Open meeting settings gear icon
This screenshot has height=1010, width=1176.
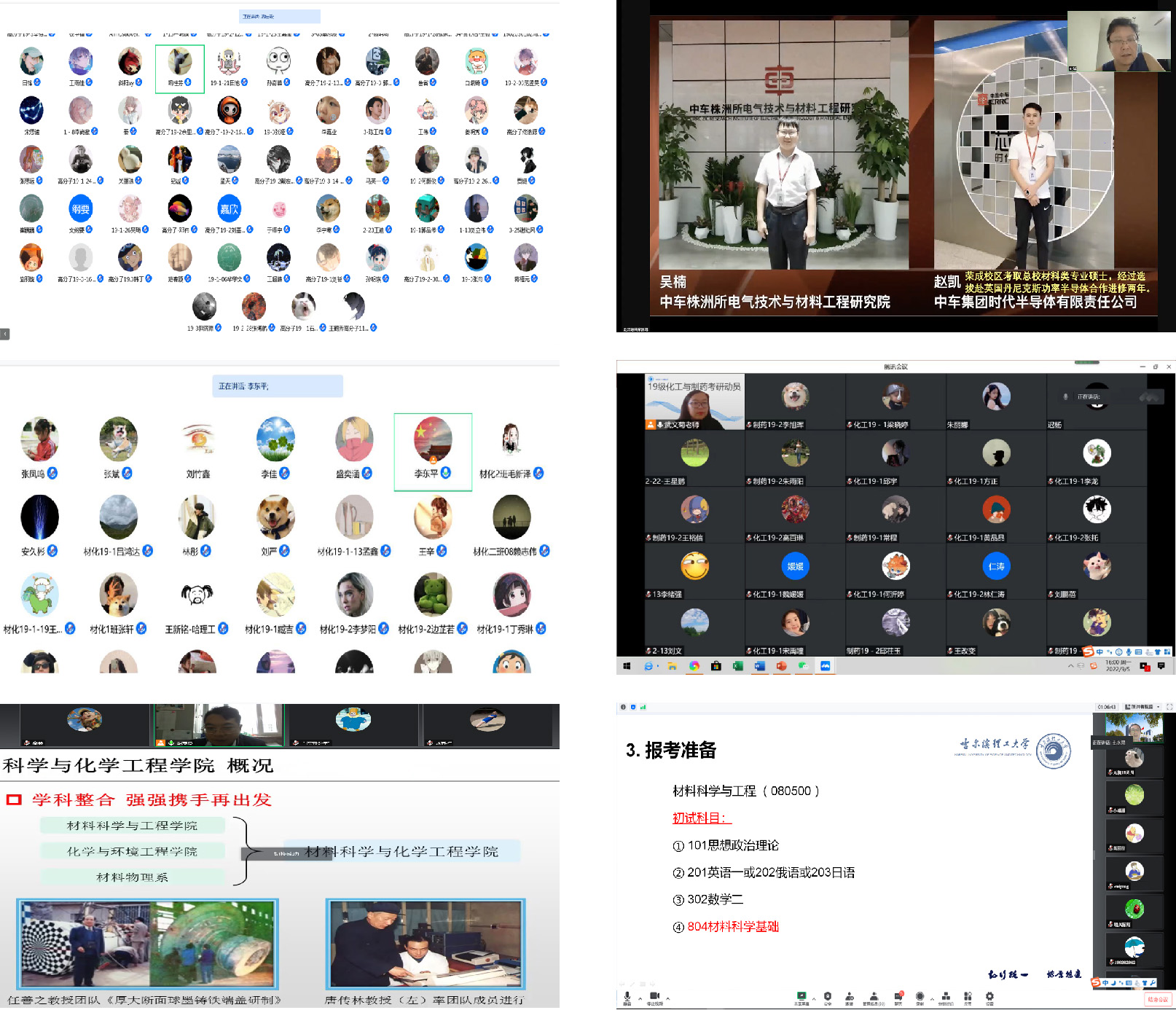(989, 996)
